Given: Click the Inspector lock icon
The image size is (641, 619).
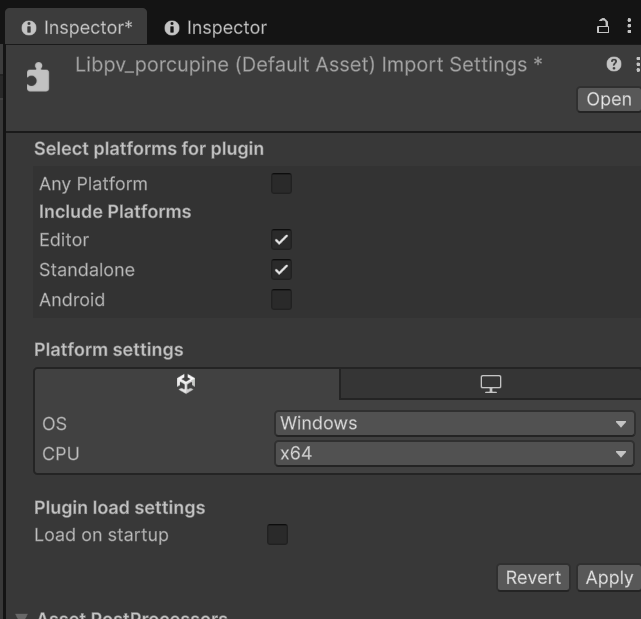Looking at the screenshot, I should pyautogui.click(x=603, y=27).
